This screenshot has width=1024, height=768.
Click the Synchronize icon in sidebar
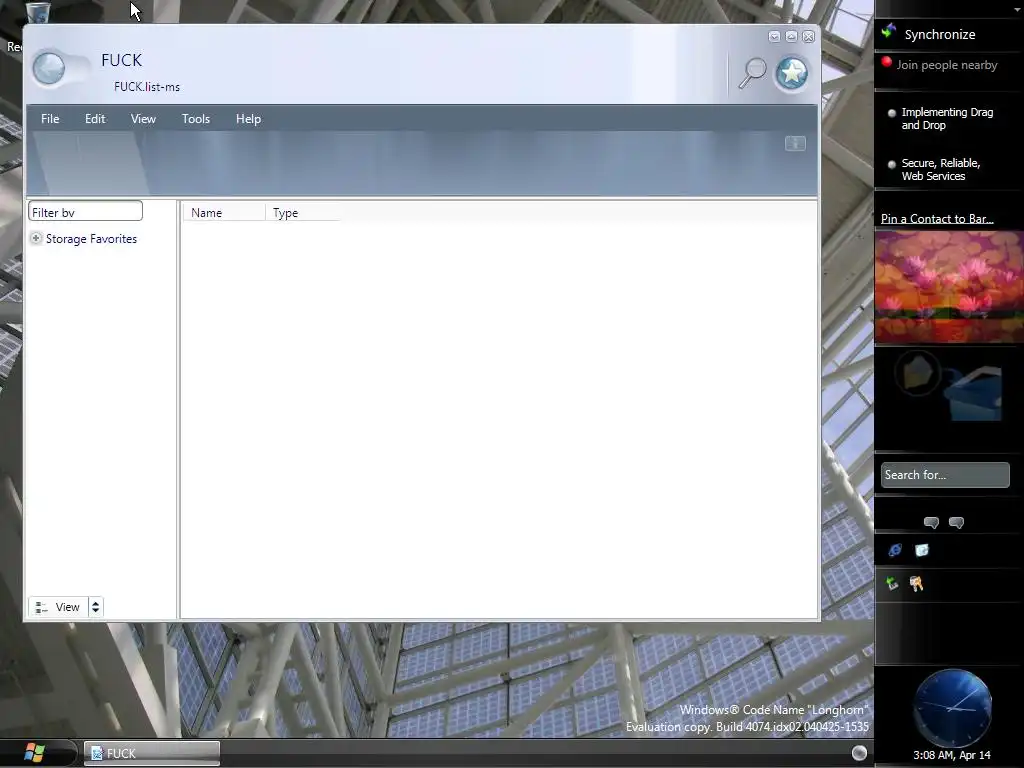point(888,31)
